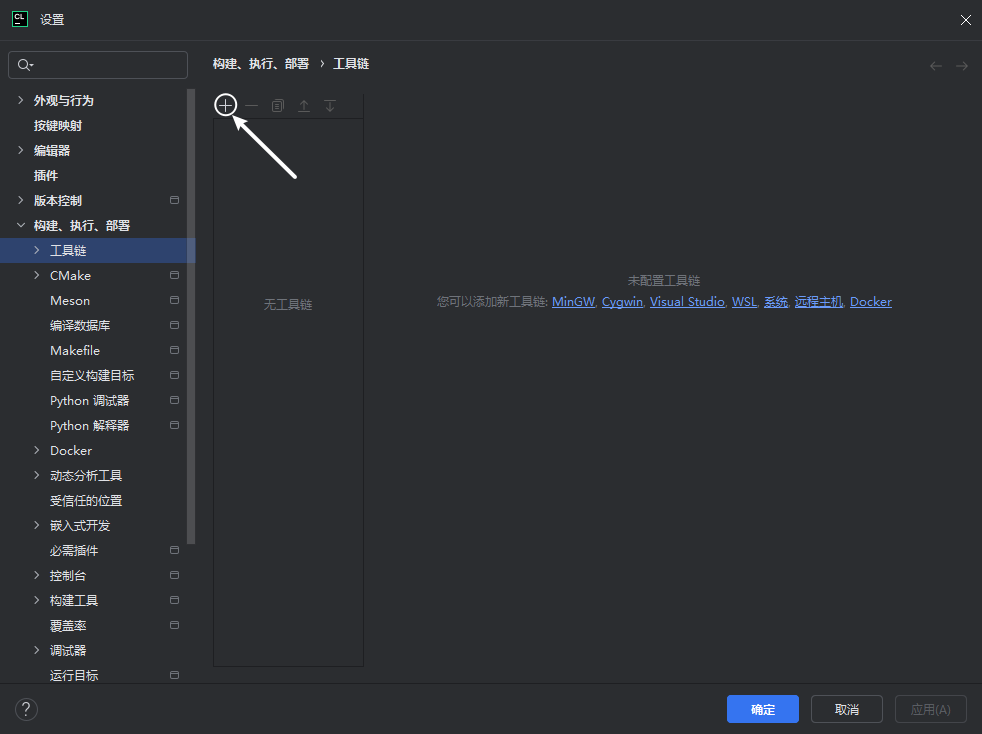Click the back navigation arrow
982x734 pixels.
pyautogui.click(x=935, y=65)
